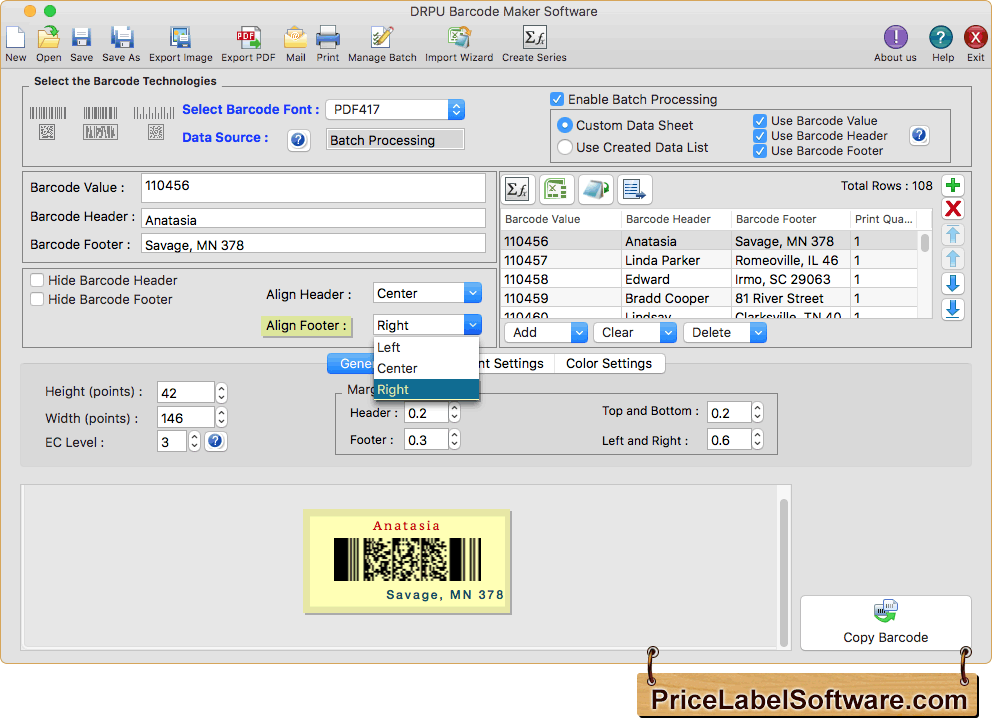This screenshot has width=992, height=718.
Task: Open the Manage Batch tool
Action: 382,38
